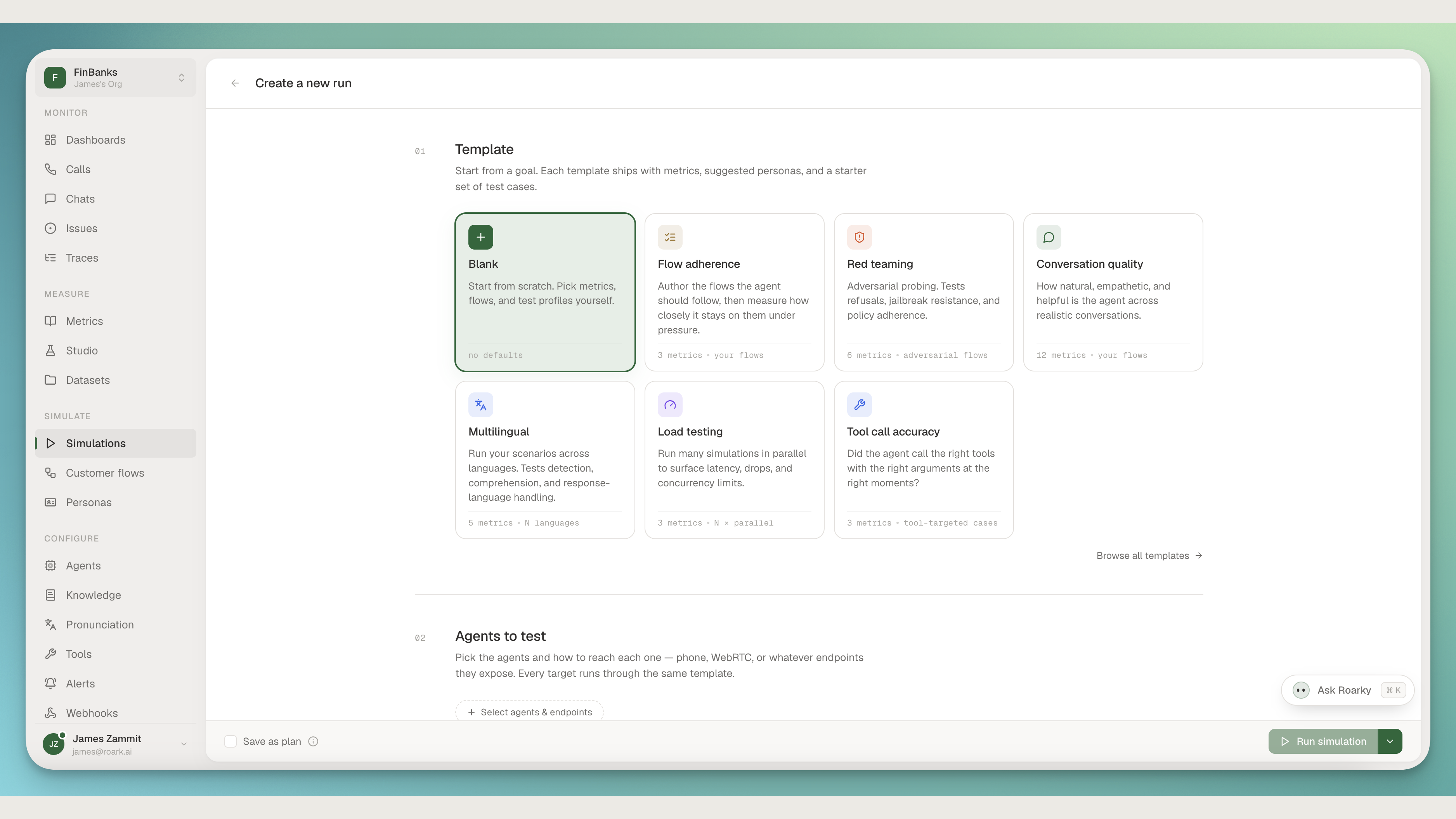
Task: Open the FinBanks organization switcher
Action: (x=115, y=77)
